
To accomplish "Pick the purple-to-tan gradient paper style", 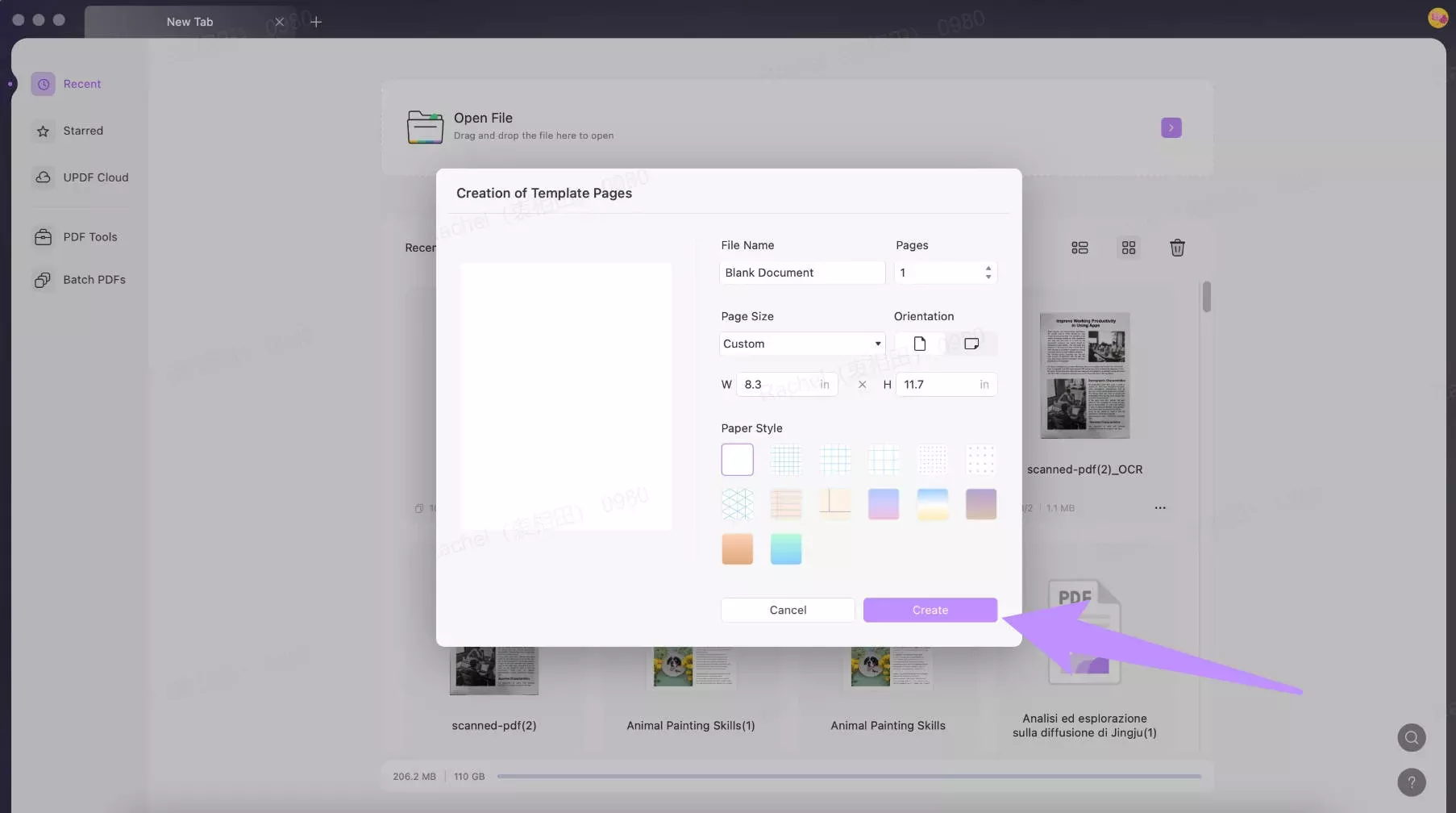I will pos(981,504).
